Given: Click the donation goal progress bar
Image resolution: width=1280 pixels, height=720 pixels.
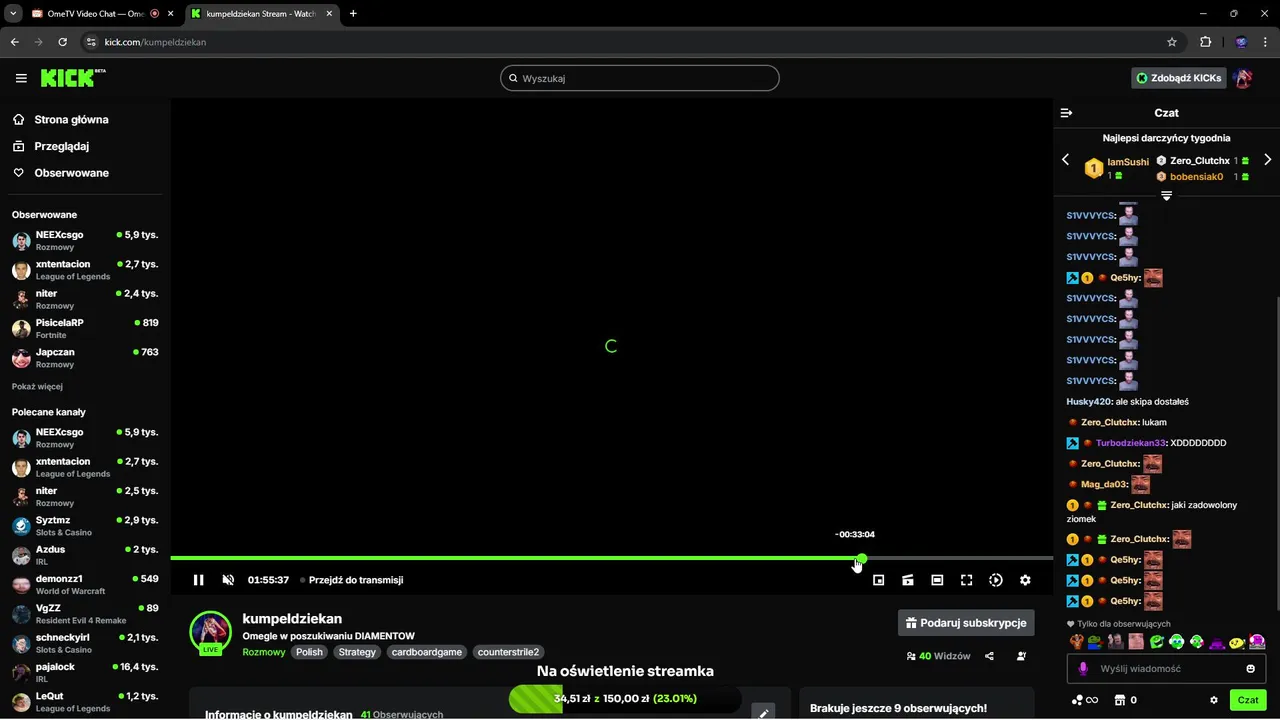Looking at the screenshot, I should [625, 698].
